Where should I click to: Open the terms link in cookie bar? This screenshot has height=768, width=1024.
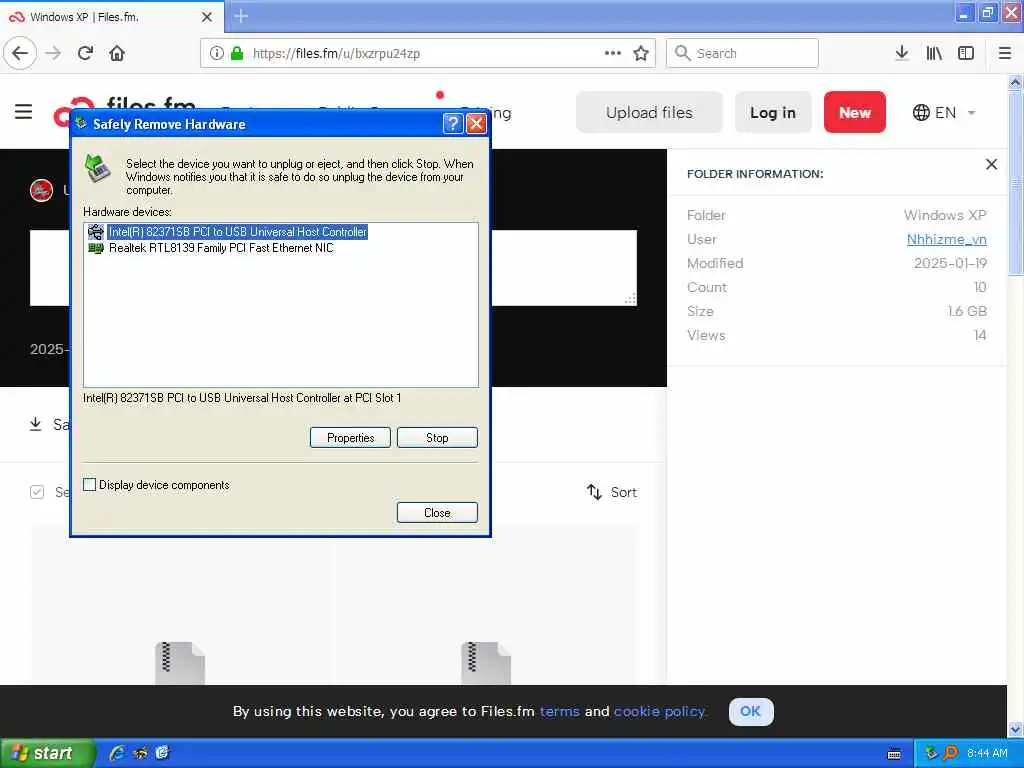pos(559,711)
